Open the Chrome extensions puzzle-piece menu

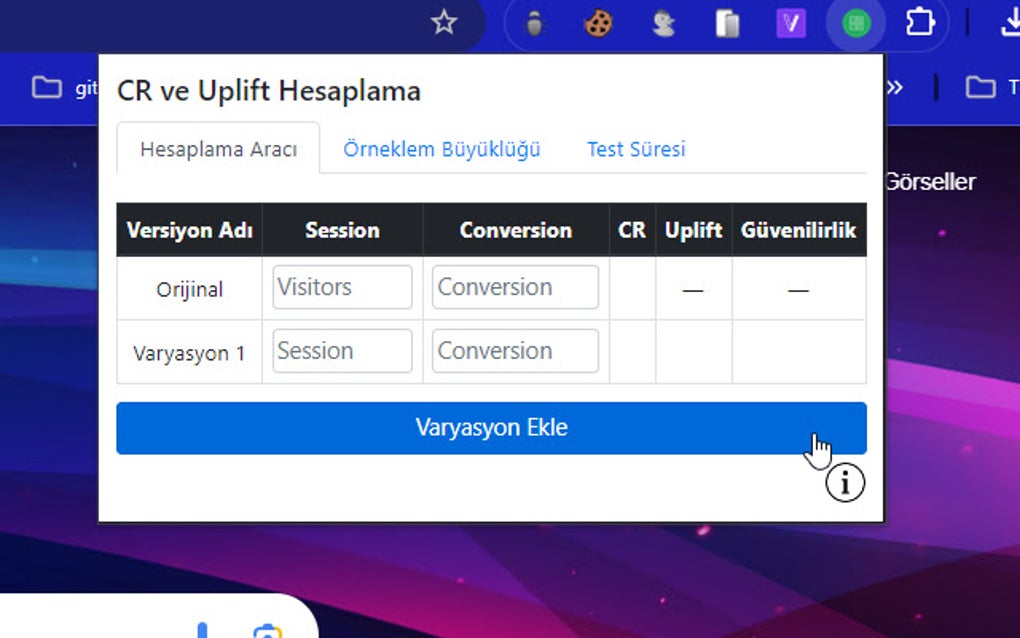coord(919,23)
